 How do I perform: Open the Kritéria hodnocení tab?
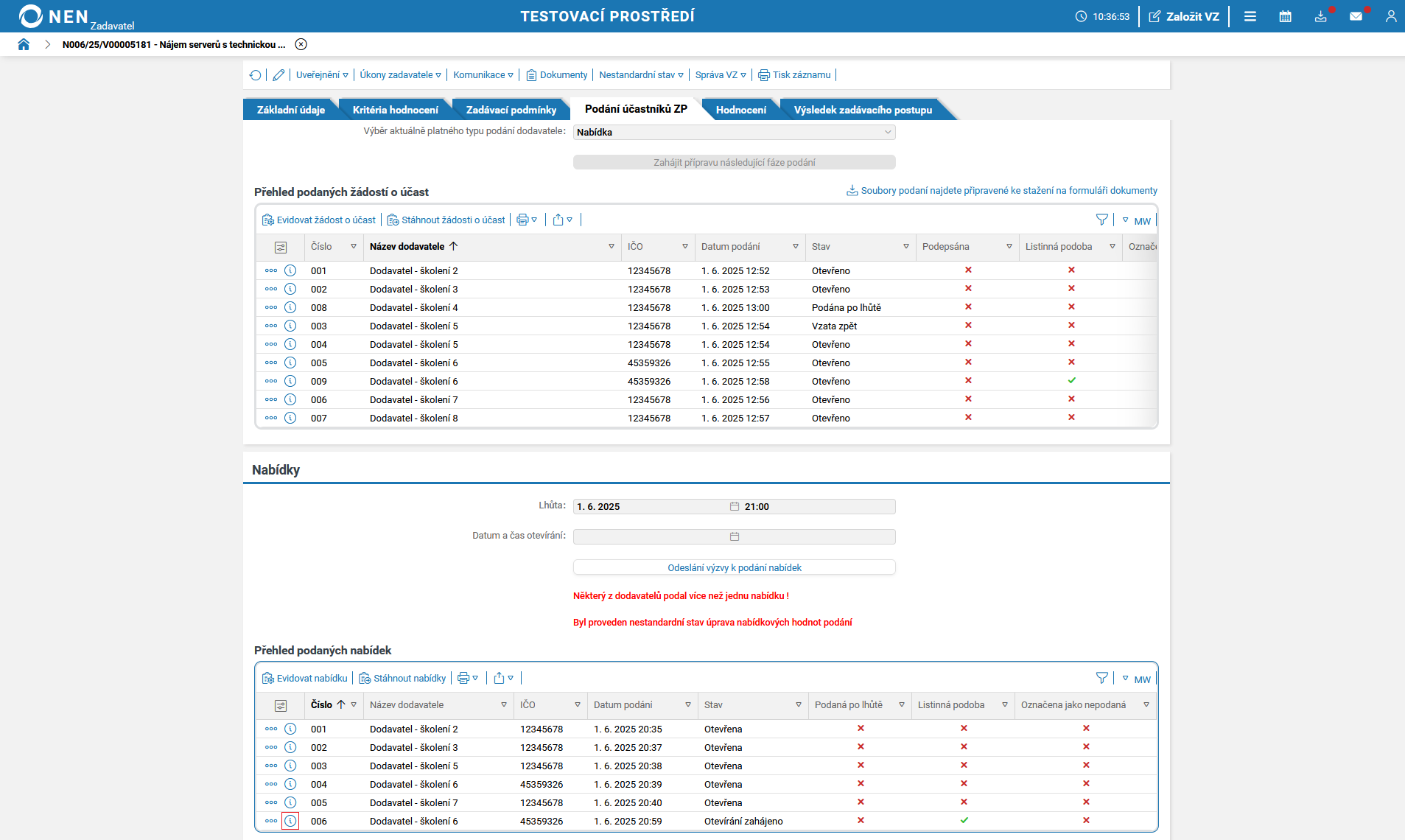tap(395, 110)
